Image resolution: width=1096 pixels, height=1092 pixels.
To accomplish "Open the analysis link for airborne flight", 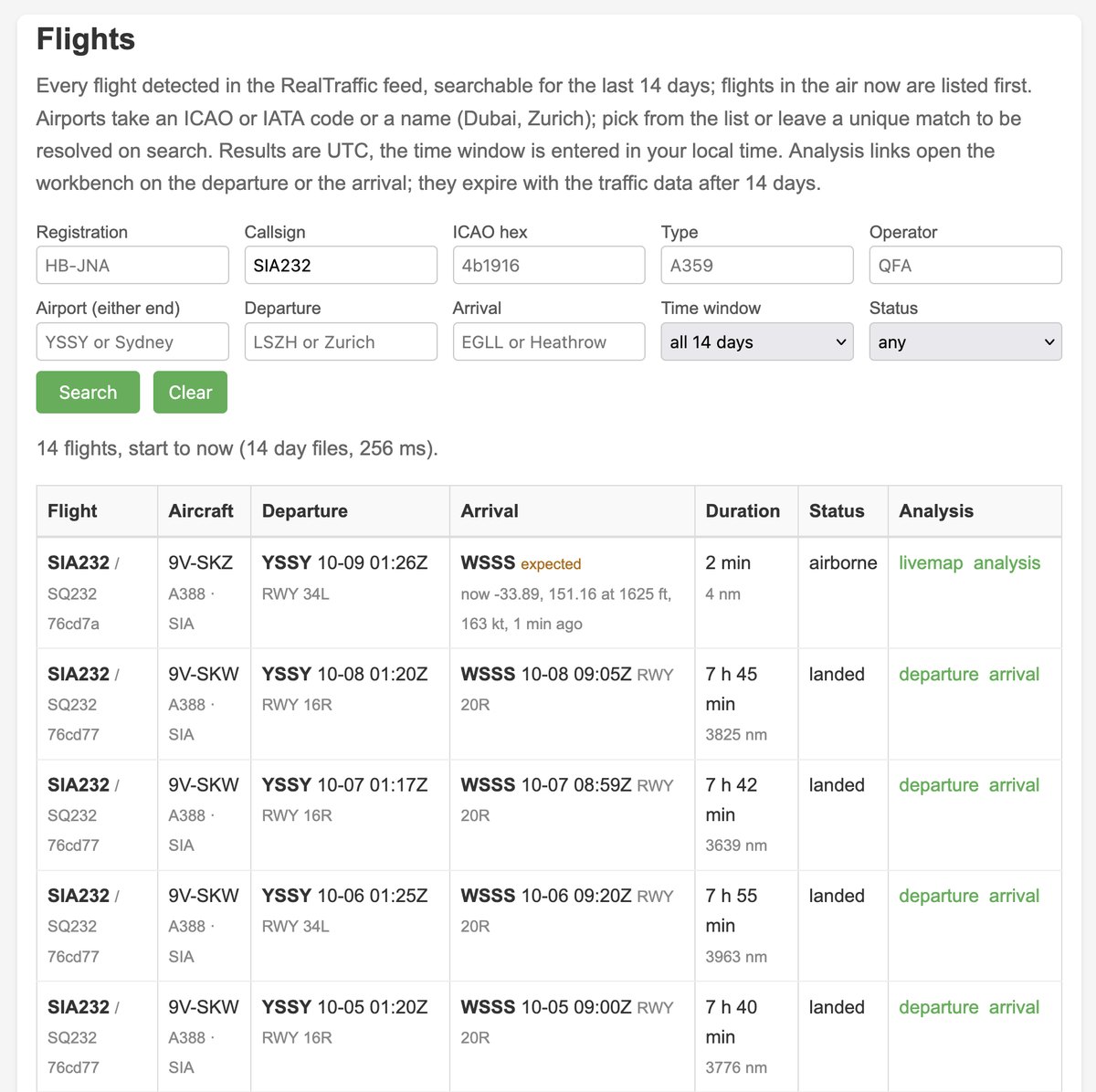I will (x=1006, y=563).
